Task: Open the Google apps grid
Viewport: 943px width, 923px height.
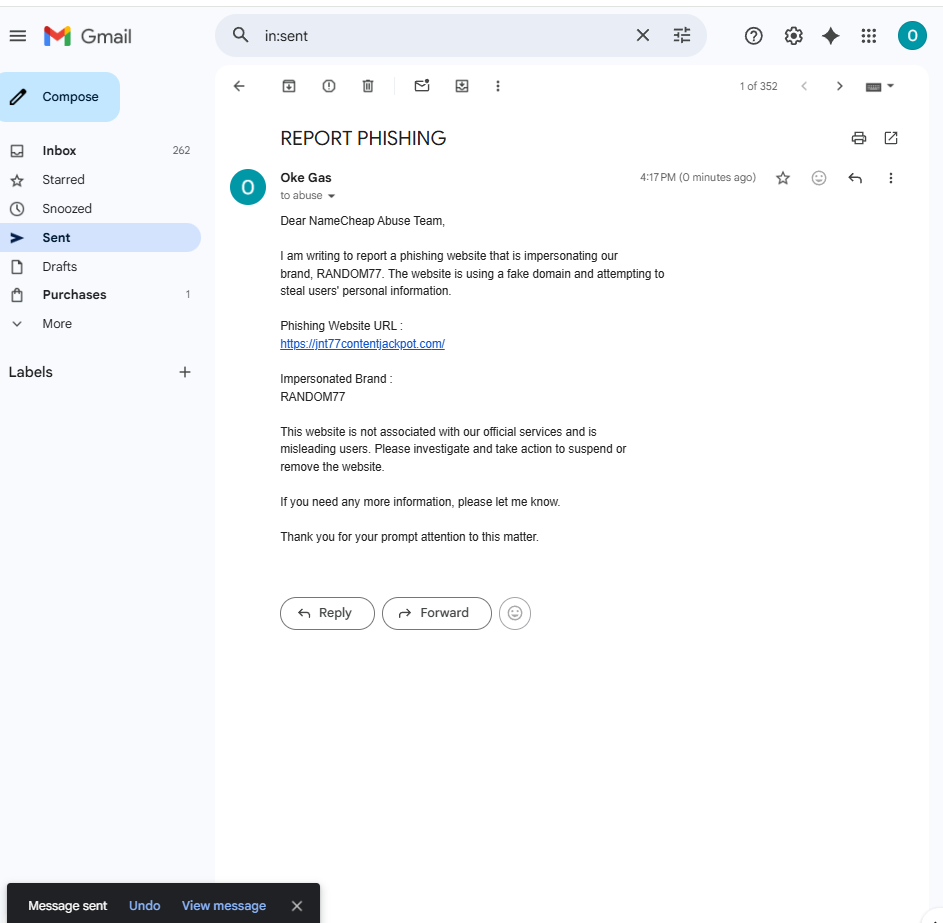Action: pyautogui.click(x=868, y=36)
